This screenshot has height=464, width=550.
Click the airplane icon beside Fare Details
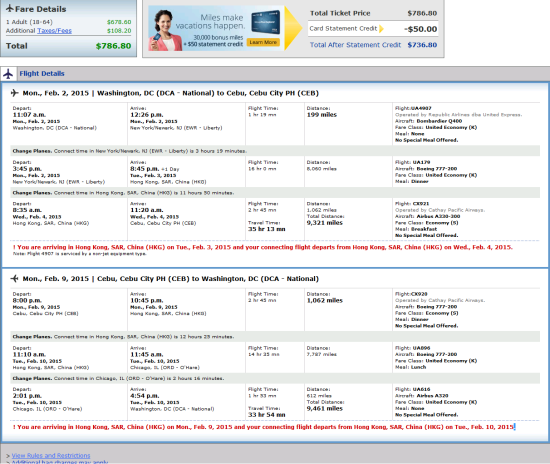click(10, 8)
